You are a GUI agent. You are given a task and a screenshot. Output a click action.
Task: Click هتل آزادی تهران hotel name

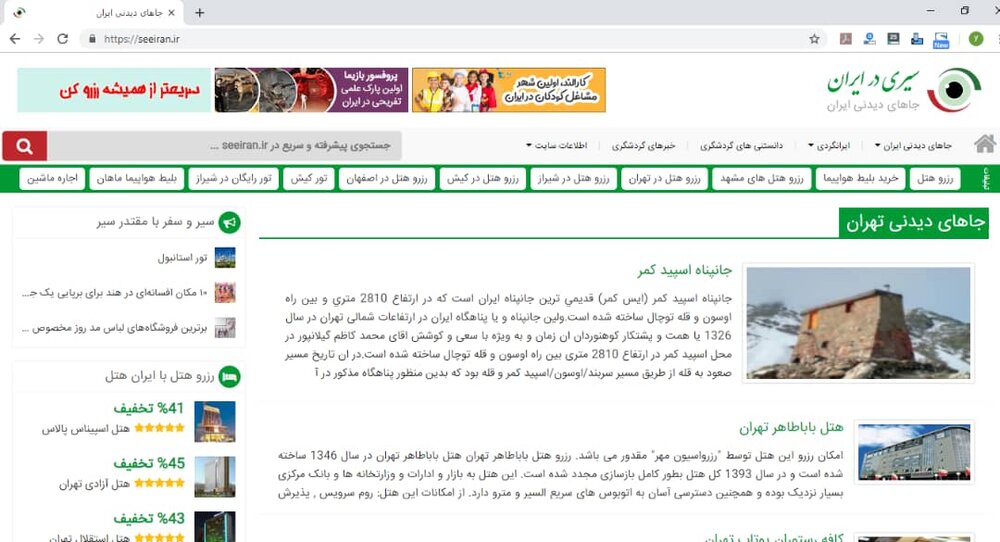click(x=94, y=484)
